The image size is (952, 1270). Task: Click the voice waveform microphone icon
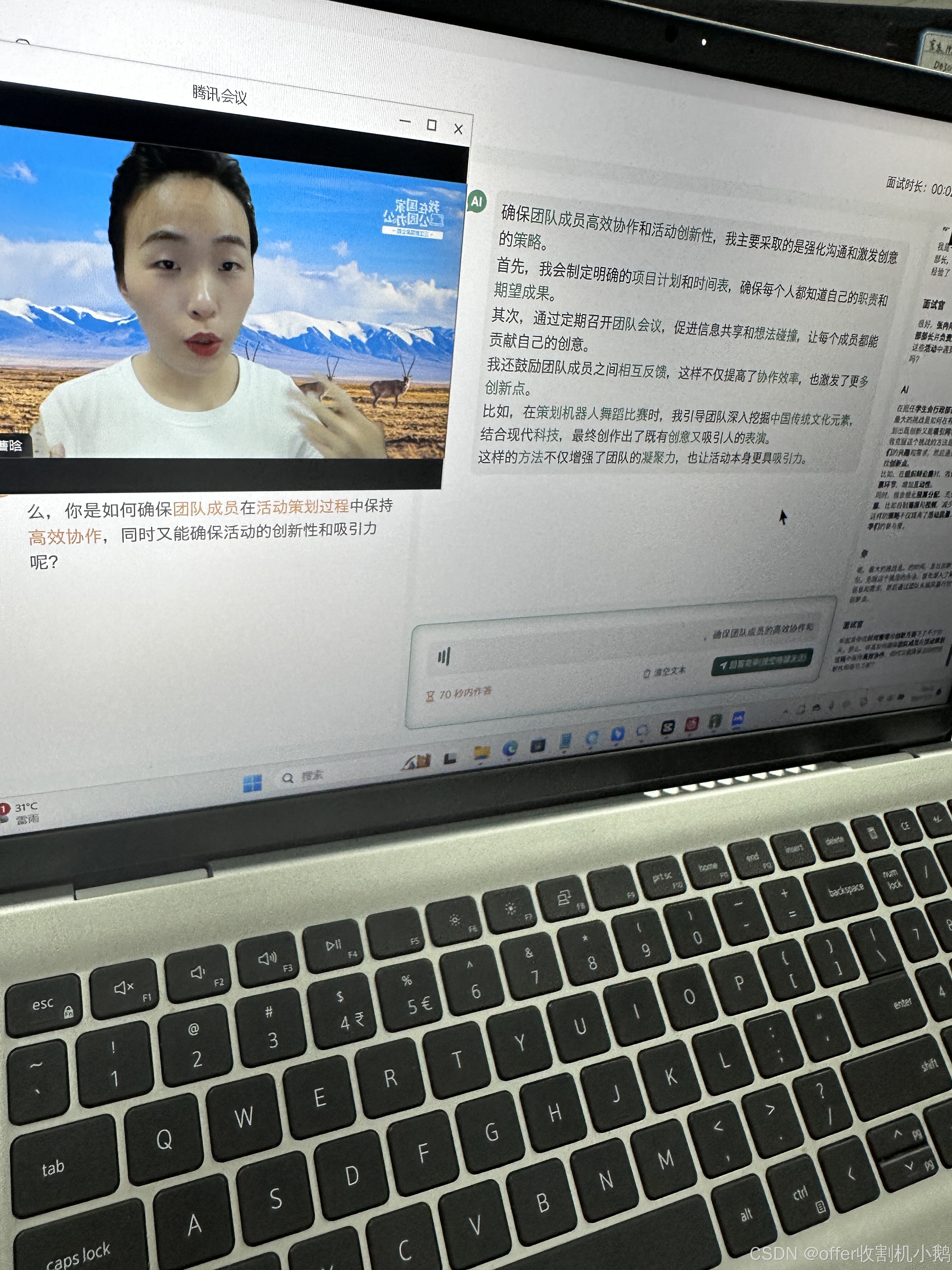click(x=444, y=656)
